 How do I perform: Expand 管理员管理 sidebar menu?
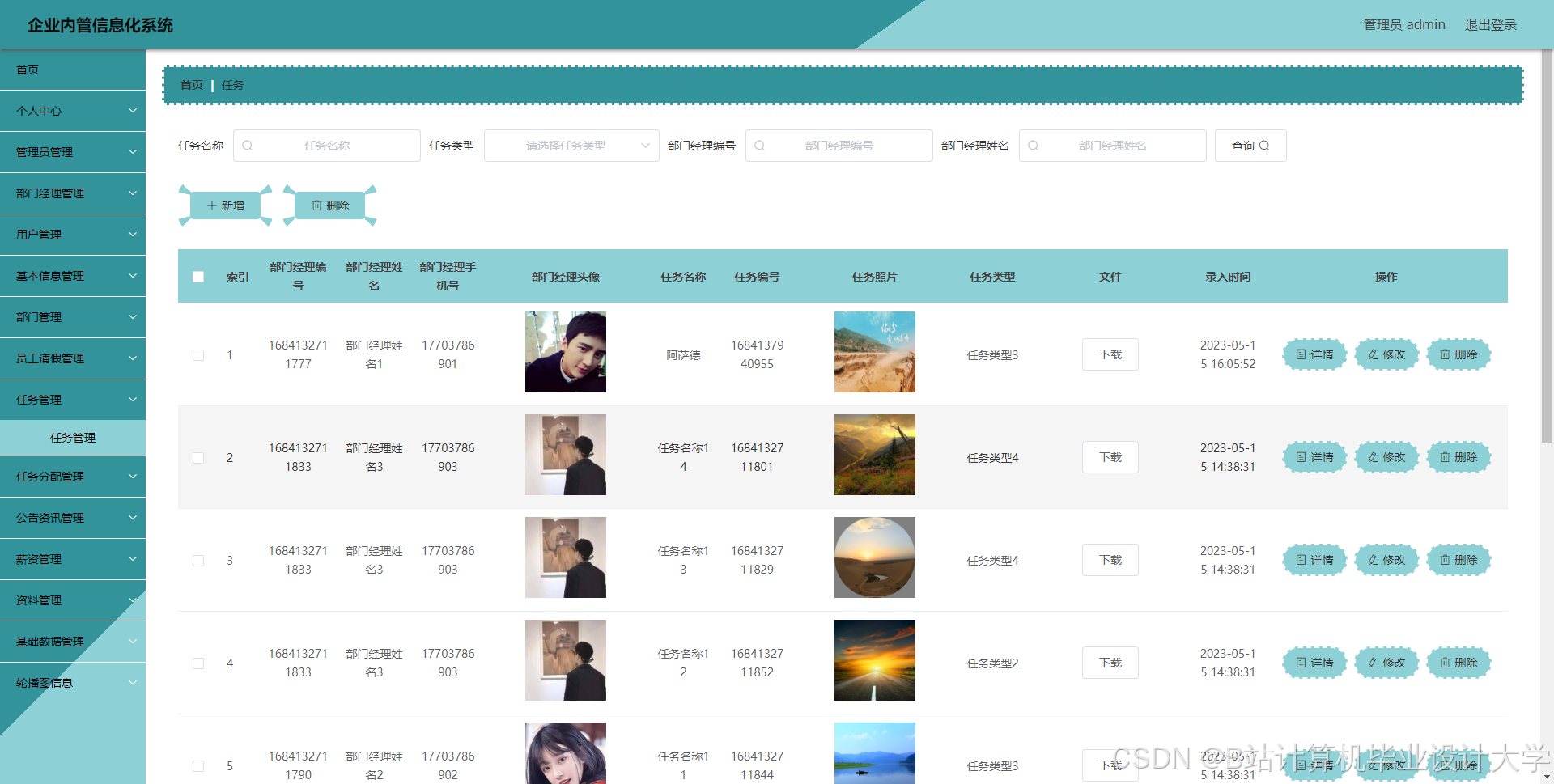pyautogui.click(x=73, y=152)
